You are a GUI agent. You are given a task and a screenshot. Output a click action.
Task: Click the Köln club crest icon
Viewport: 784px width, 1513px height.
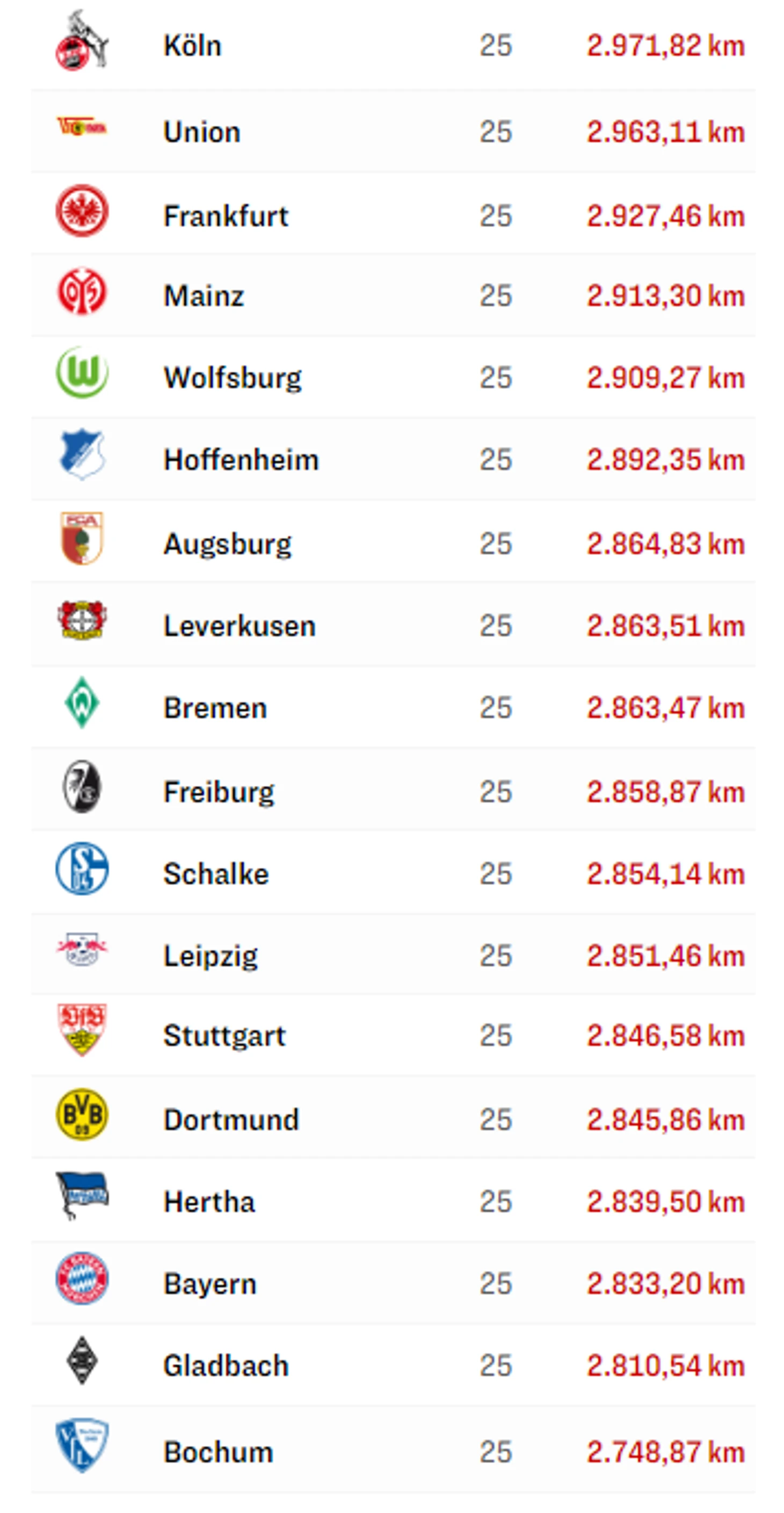(x=82, y=42)
